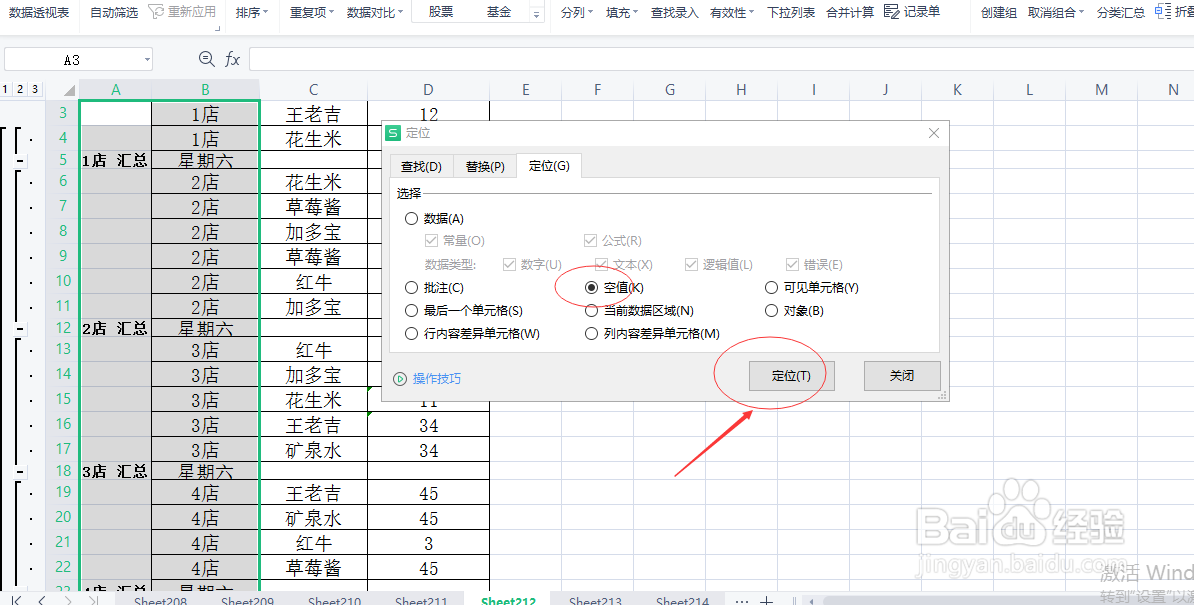Click the 重新应用 reapply filter icon

[x=182, y=12]
